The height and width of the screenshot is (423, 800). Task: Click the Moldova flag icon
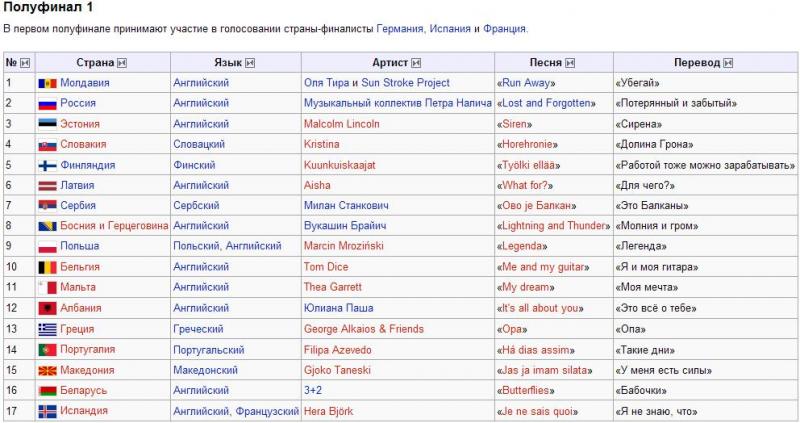(x=47, y=83)
